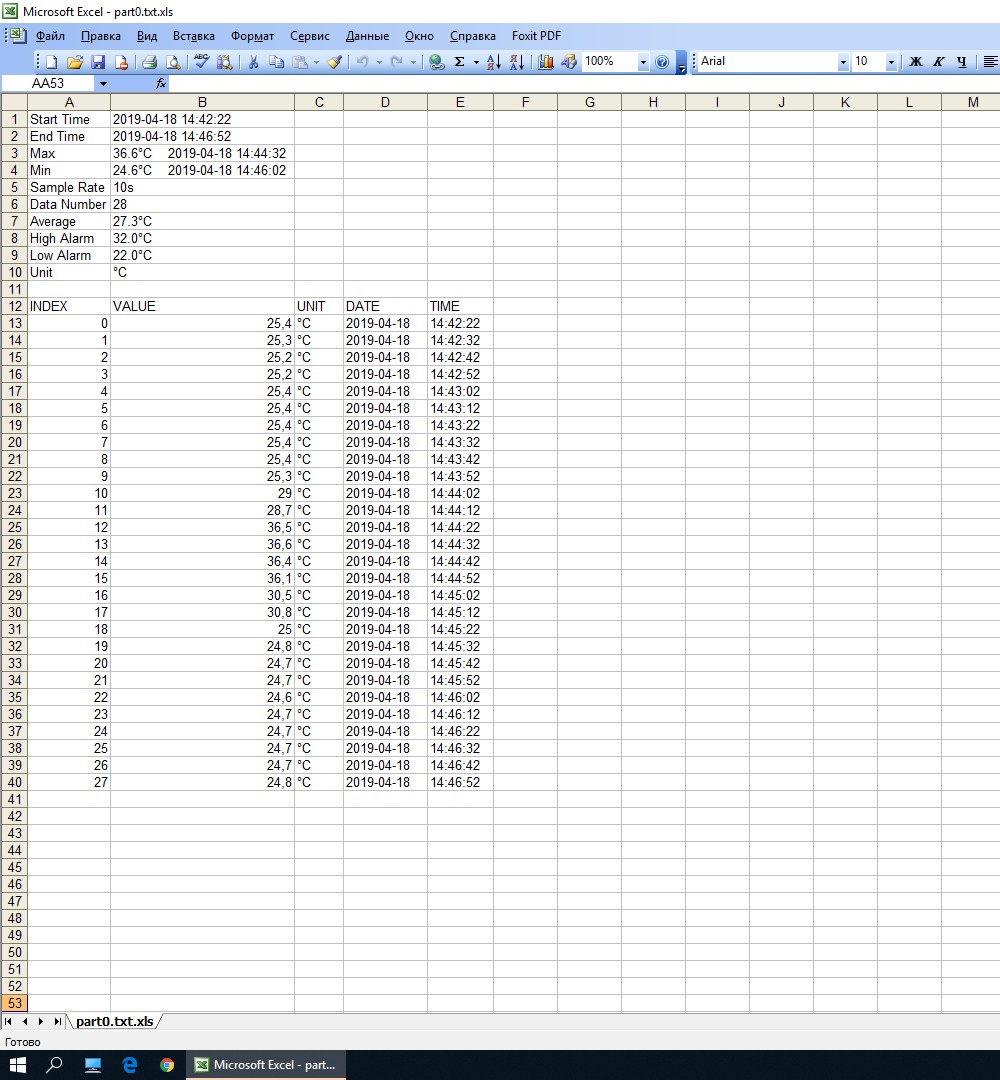Click the Undo arrow icon
This screenshot has height=1080, width=1000.
[362, 62]
